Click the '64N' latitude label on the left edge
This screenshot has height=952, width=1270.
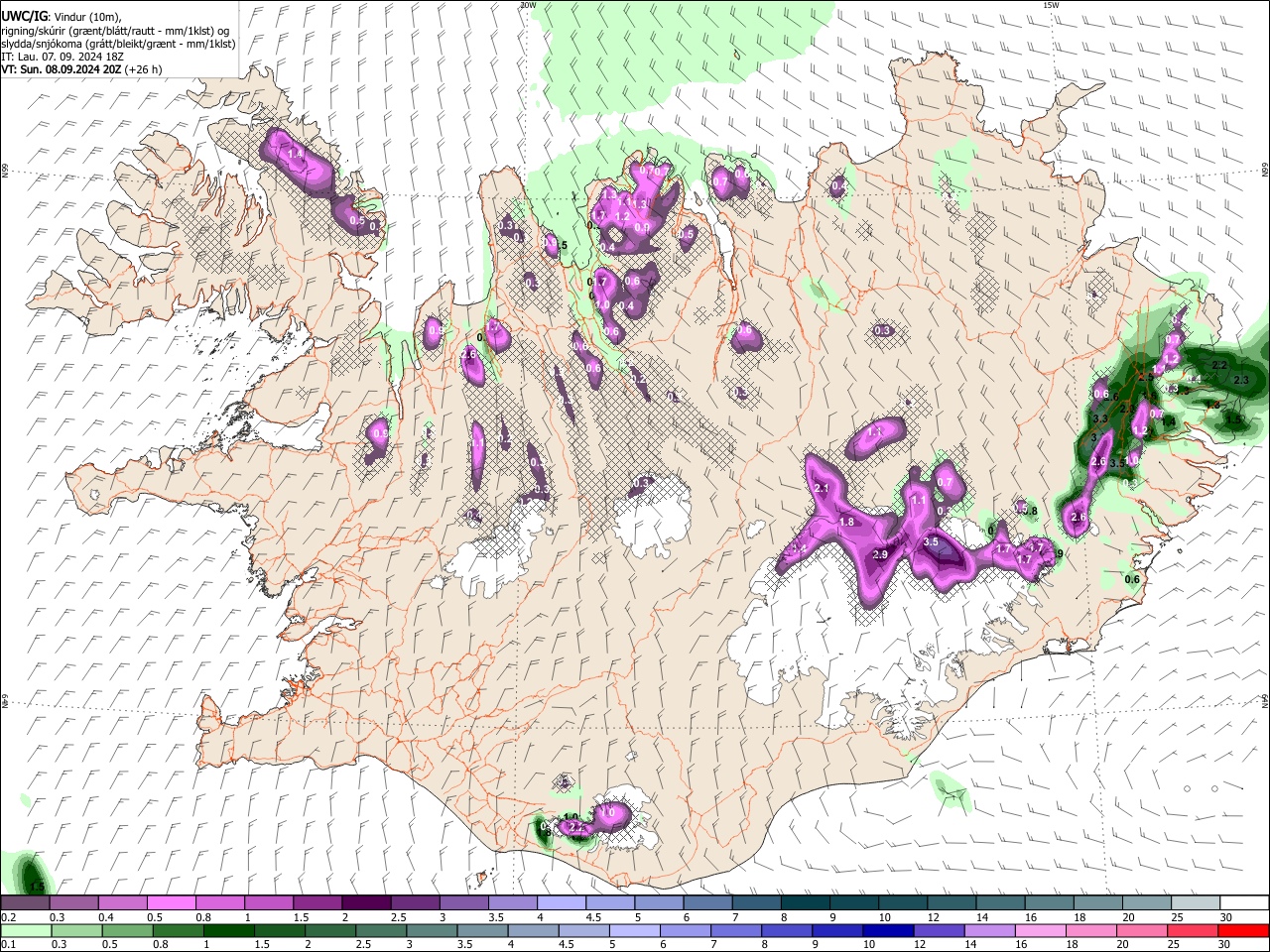coord(5,701)
